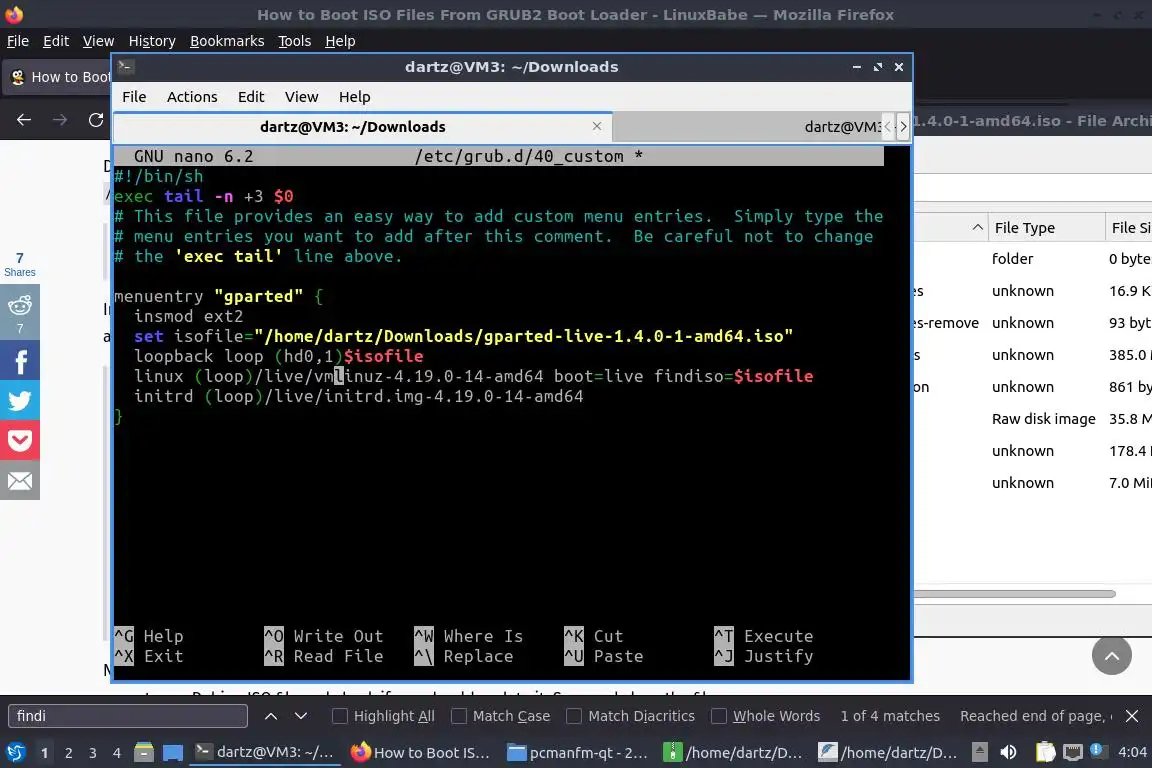This screenshot has width=1152, height=768.
Task: Focus the find bar field containing 'findi'
Action: [128, 716]
